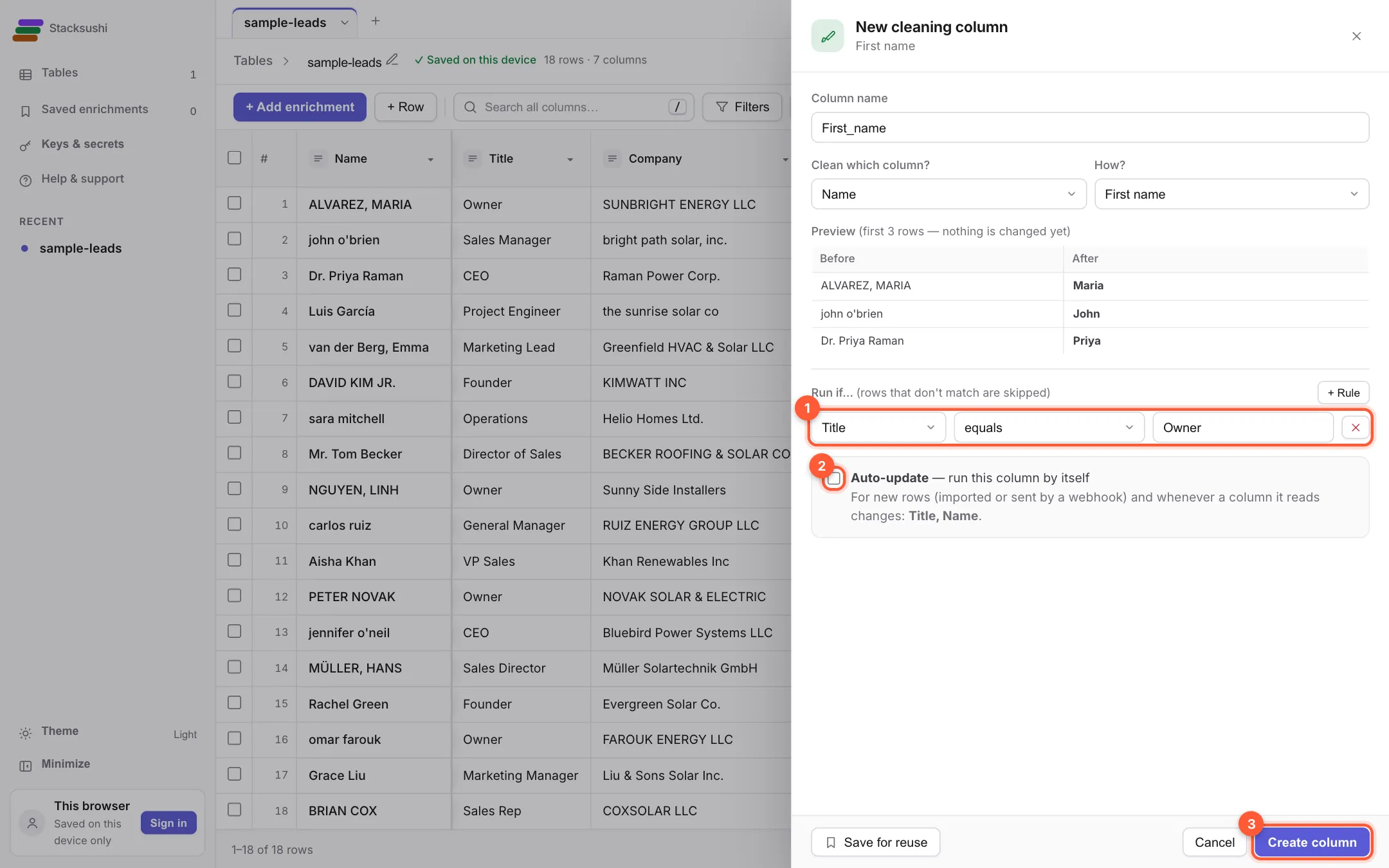Image resolution: width=1389 pixels, height=868 pixels.
Task: Open the How? First name dropdown
Action: click(1231, 194)
